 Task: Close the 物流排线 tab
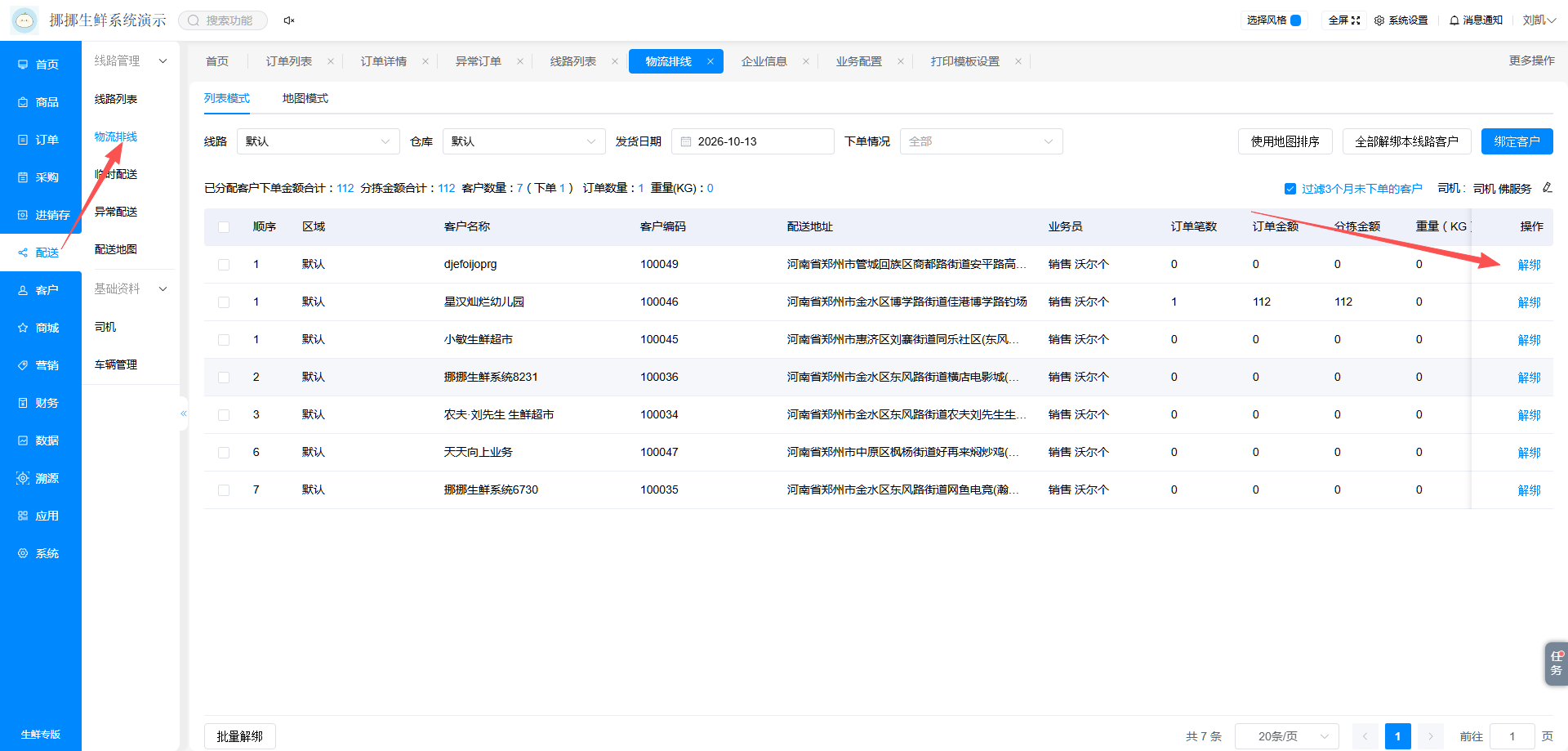[x=710, y=61]
